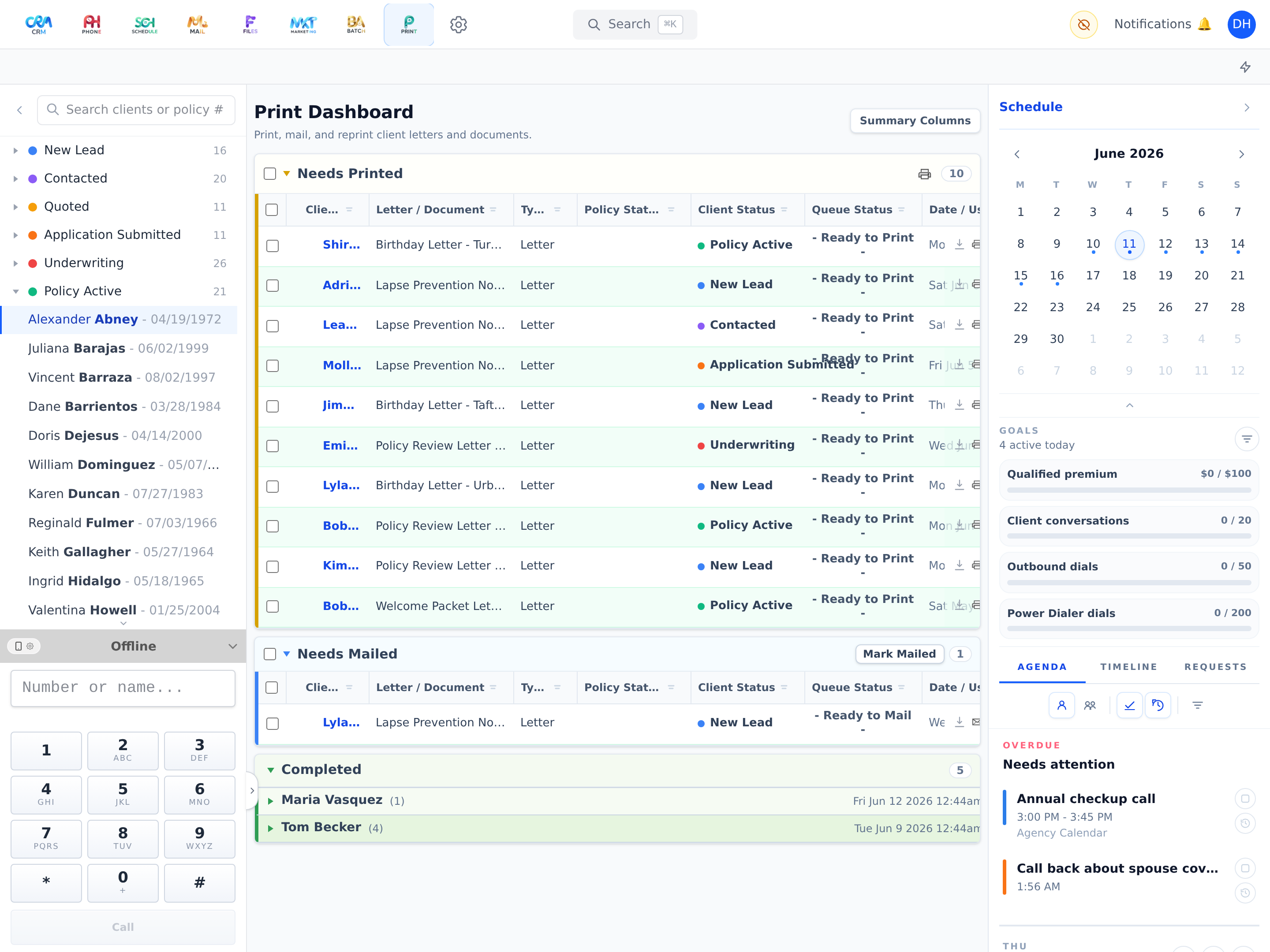Viewport: 1270px width, 952px height.
Task: Expand the New Lead pipeline group
Action: 15,150
